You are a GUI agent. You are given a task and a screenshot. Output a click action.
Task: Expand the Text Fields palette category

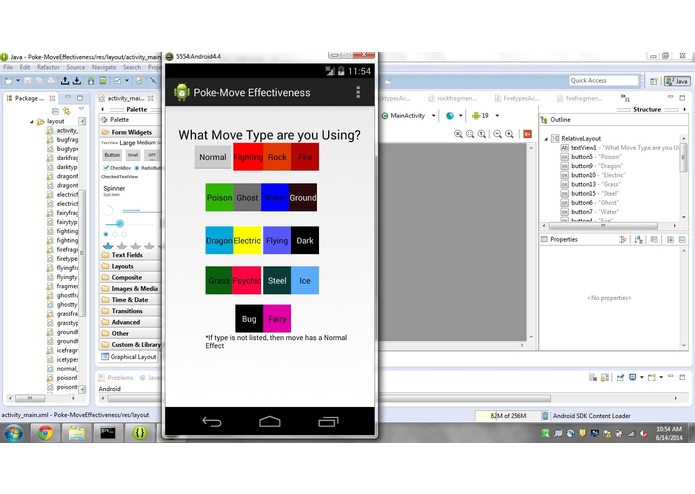click(130, 255)
